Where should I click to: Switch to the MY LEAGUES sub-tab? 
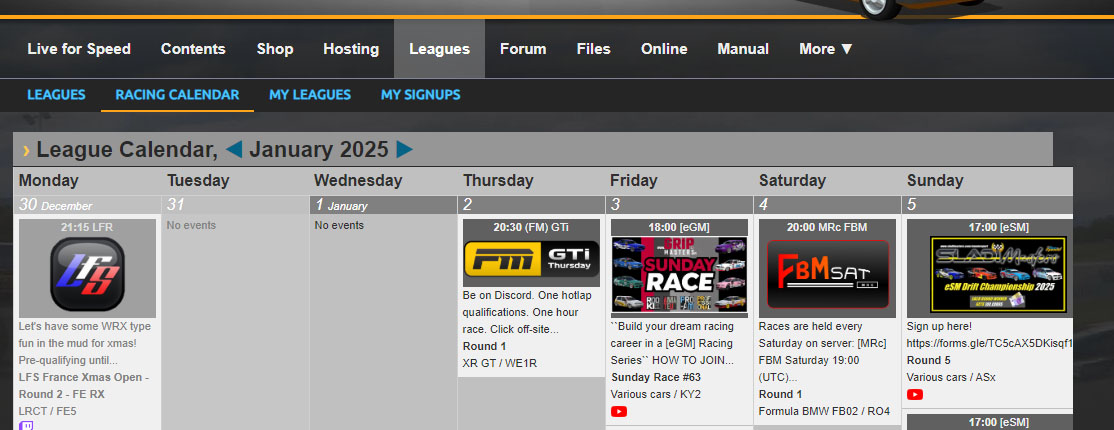310,95
